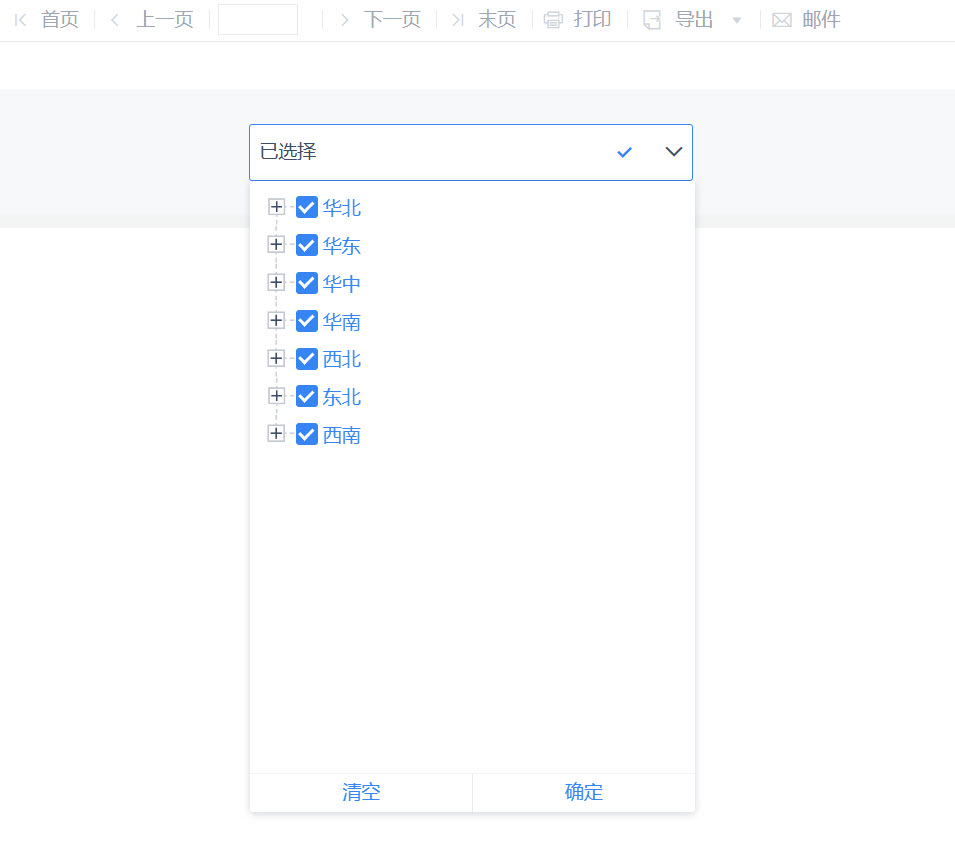Uncheck the 西北 checkbox
The width and height of the screenshot is (955, 854).
[x=307, y=358]
